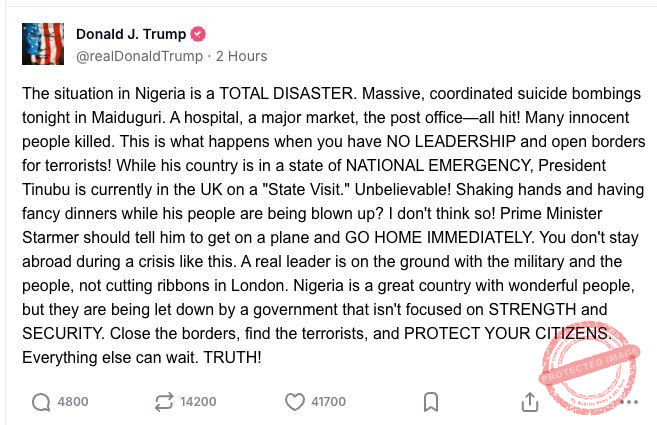Open the Donald J. Trump display name
657x425 pixels.
tap(131, 34)
